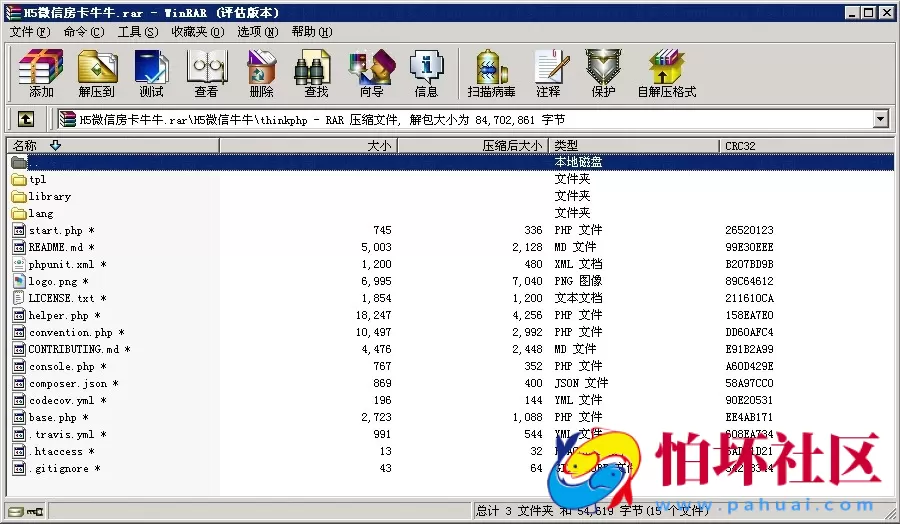Click the library folder icon
This screenshot has width=900, height=524.
[19, 196]
